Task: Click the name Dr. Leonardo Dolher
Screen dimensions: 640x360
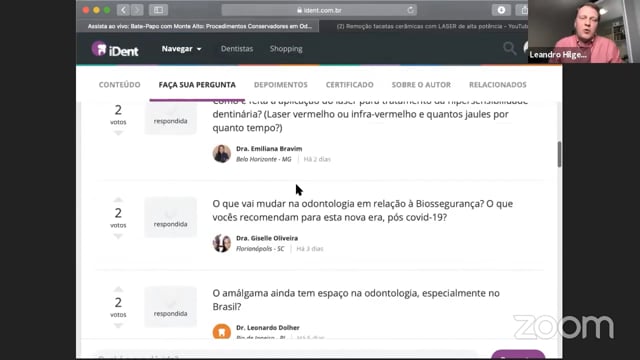Action: (268, 327)
